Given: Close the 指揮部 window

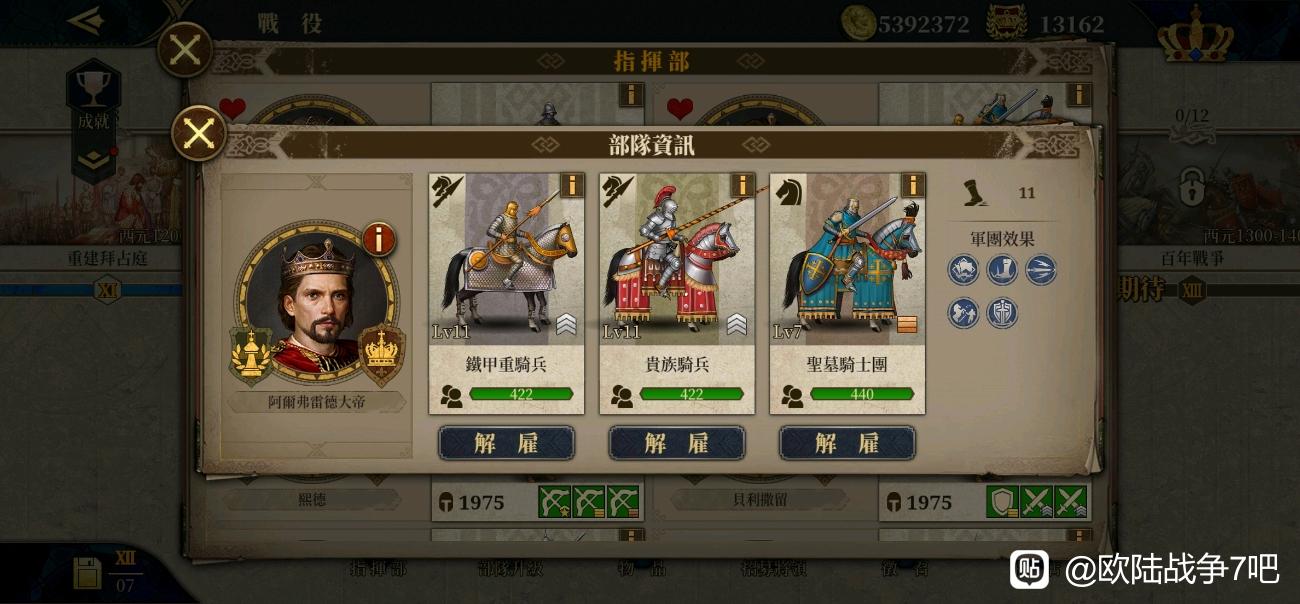Looking at the screenshot, I should click(185, 50).
